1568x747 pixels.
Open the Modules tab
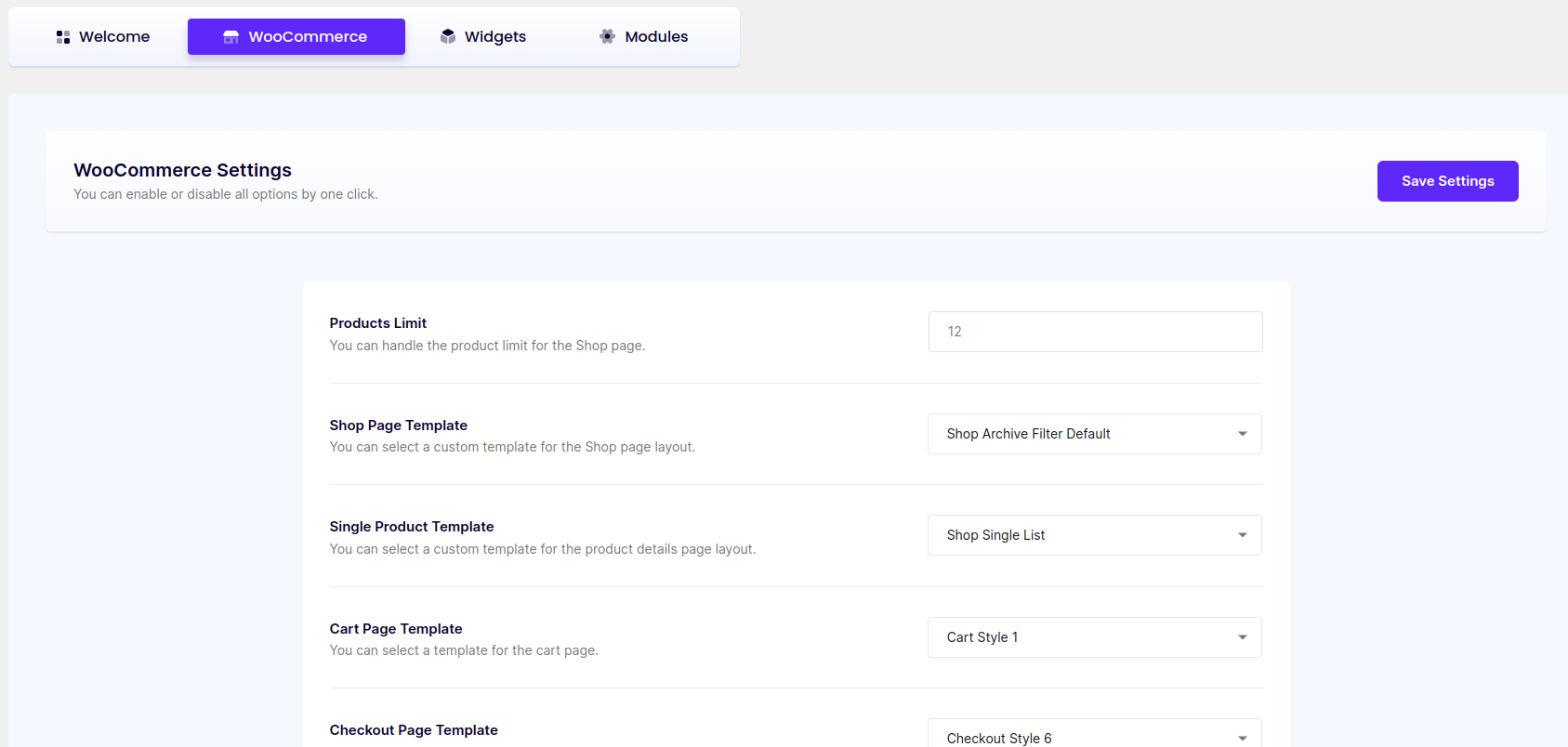(x=644, y=36)
